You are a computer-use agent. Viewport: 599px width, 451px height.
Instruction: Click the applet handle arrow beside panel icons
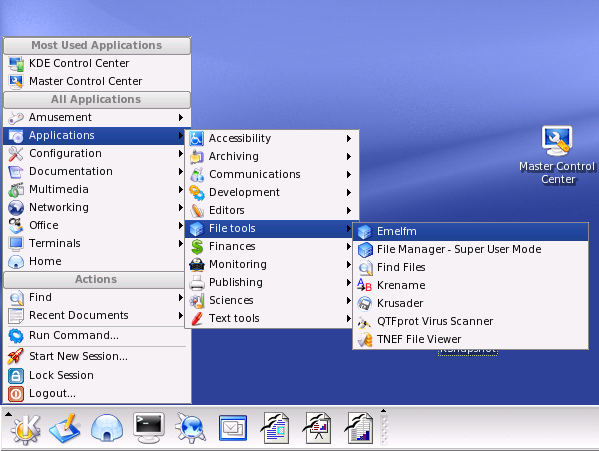tap(384, 411)
